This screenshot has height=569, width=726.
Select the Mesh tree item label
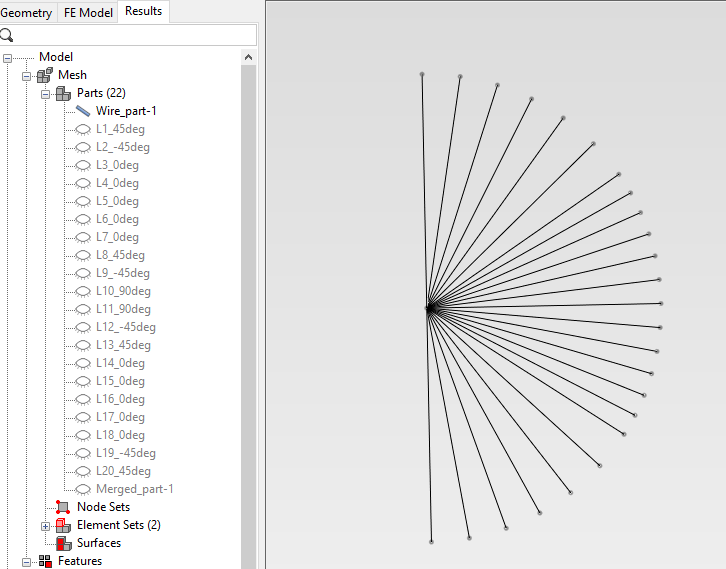point(72,75)
